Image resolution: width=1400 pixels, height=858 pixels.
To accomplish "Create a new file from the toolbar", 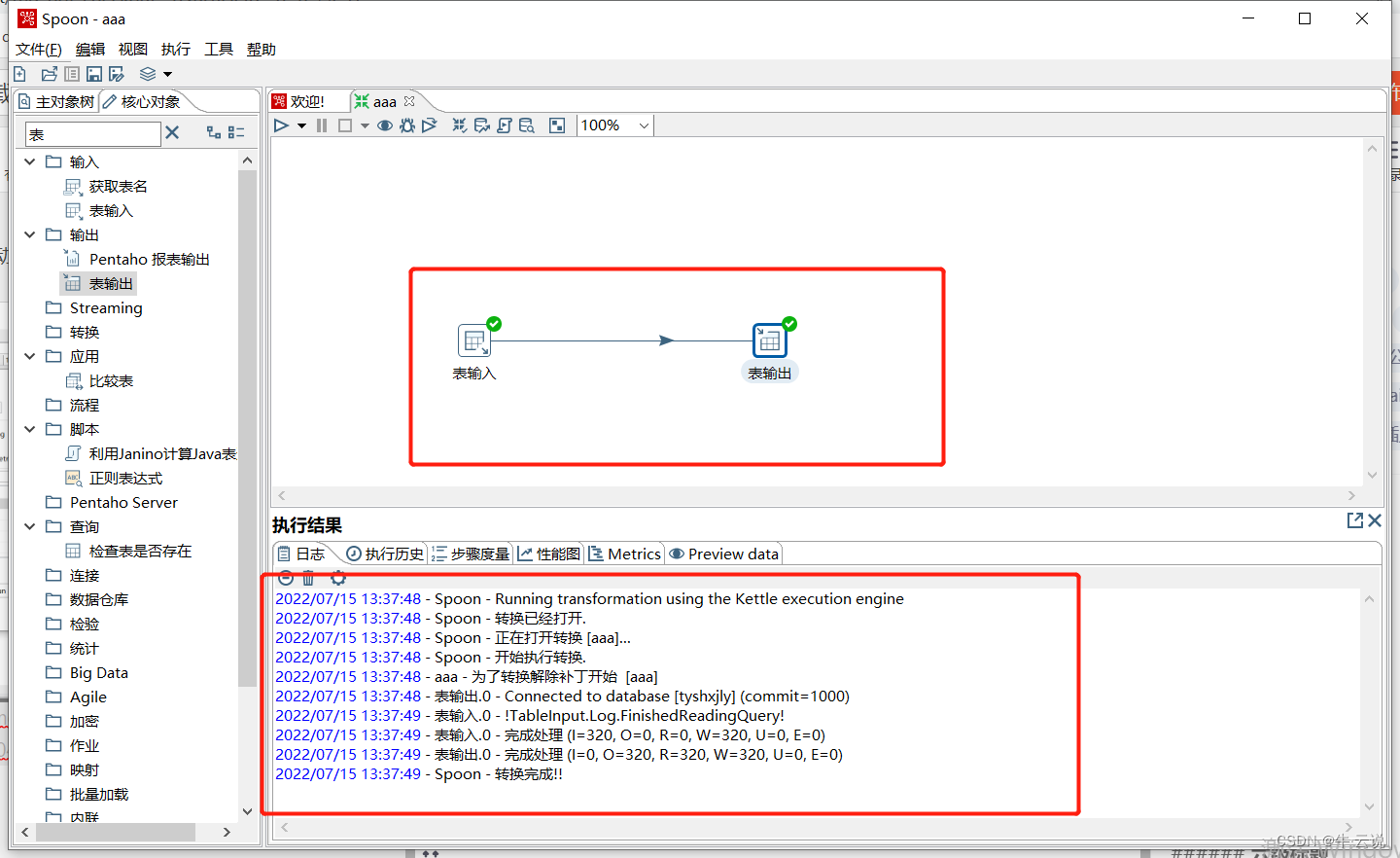I will click(x=19, y=74).
